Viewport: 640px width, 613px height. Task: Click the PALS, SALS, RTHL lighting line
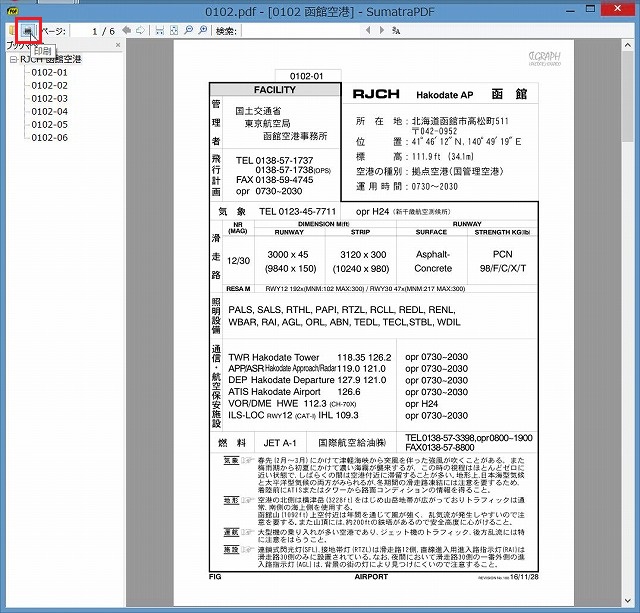pos(342,310)
